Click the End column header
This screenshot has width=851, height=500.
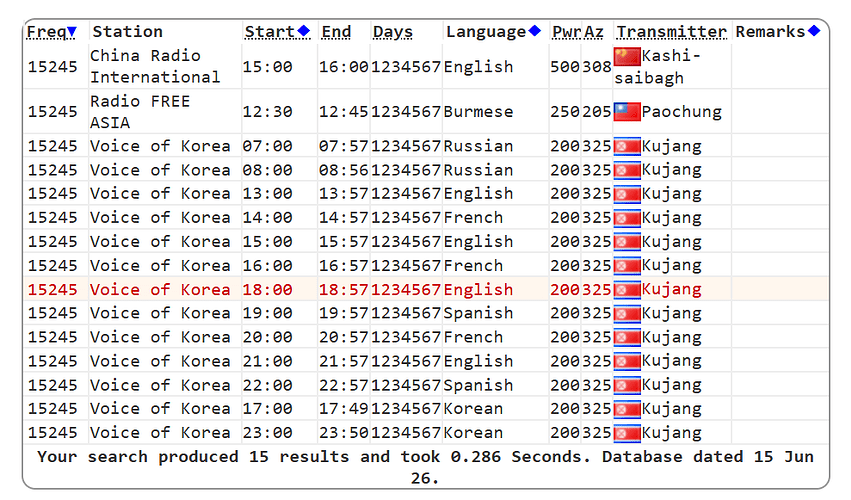point(336,32)
